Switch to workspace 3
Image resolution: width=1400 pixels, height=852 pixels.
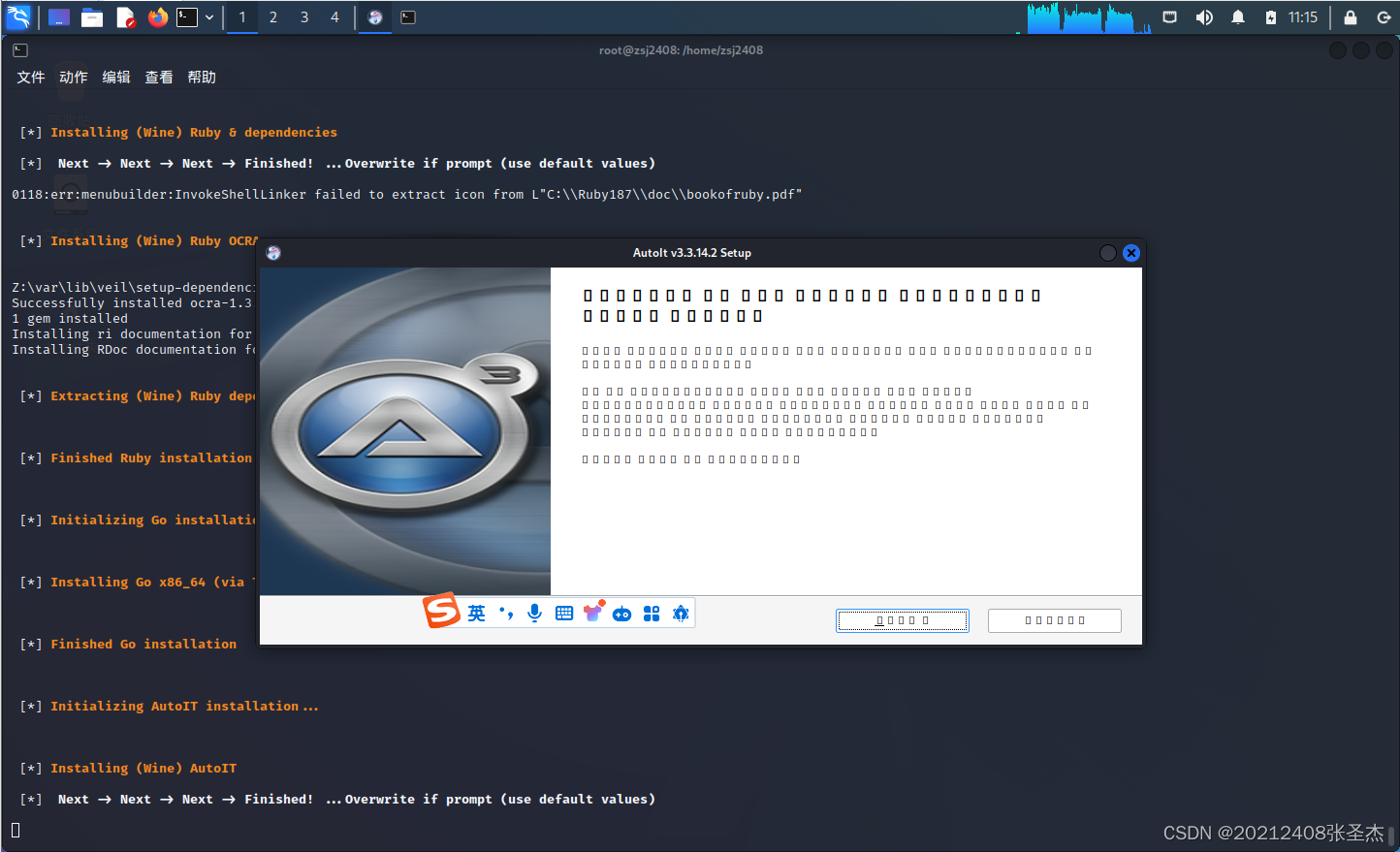tap(304, 17)
